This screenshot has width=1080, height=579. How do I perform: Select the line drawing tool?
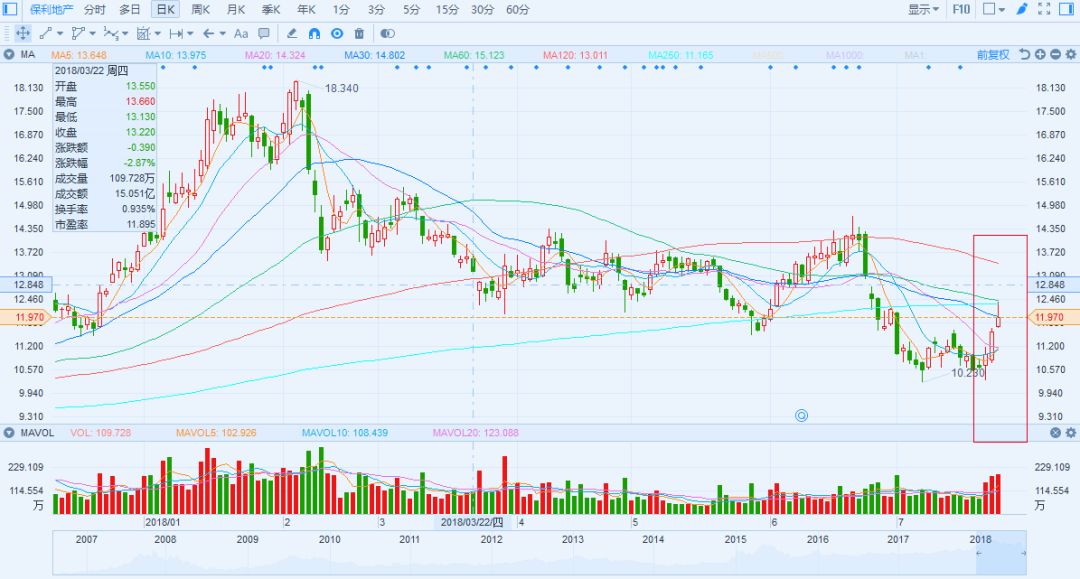[x=46, y=33]
